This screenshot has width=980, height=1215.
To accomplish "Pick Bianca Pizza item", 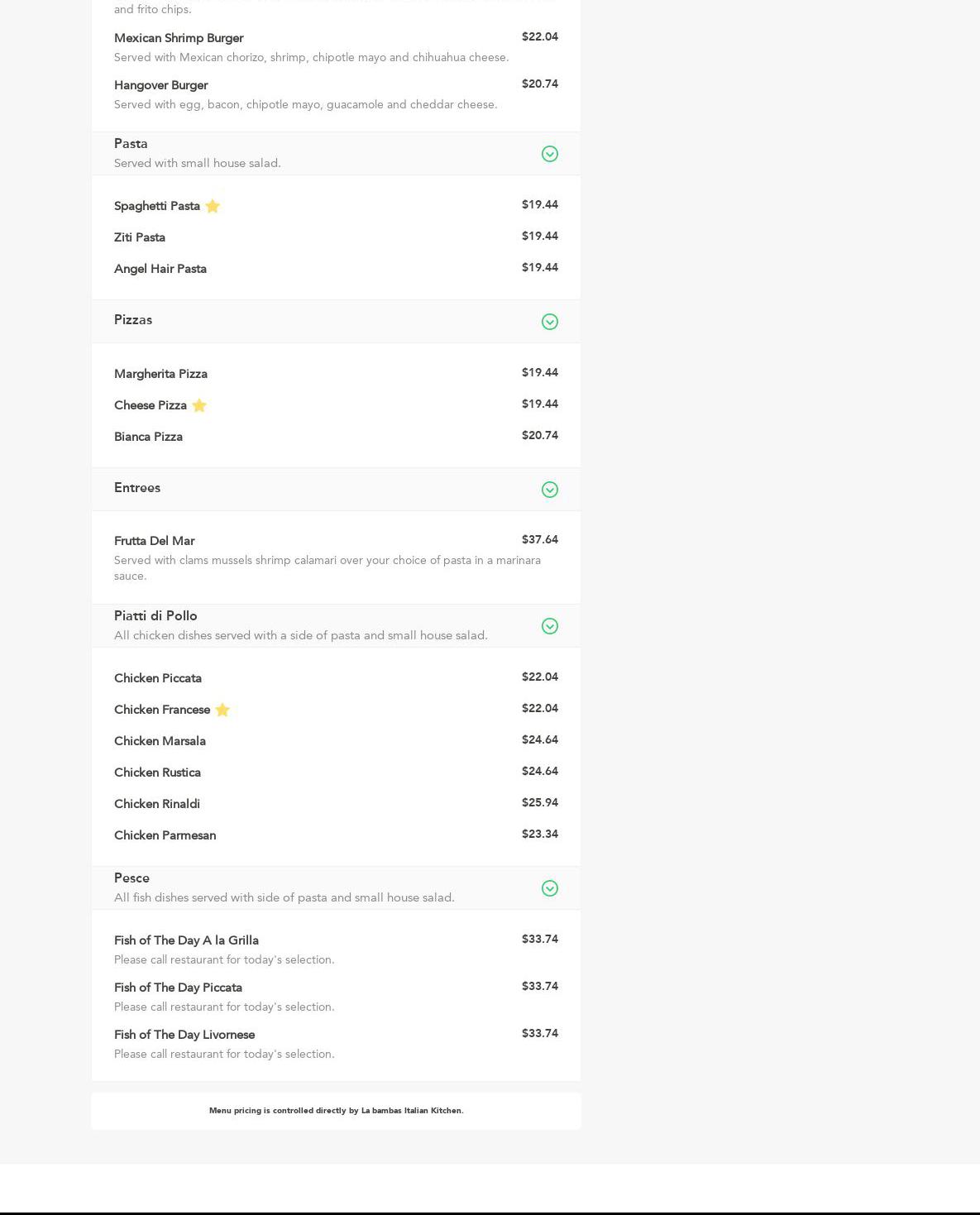I will click(x=148, y=437).
